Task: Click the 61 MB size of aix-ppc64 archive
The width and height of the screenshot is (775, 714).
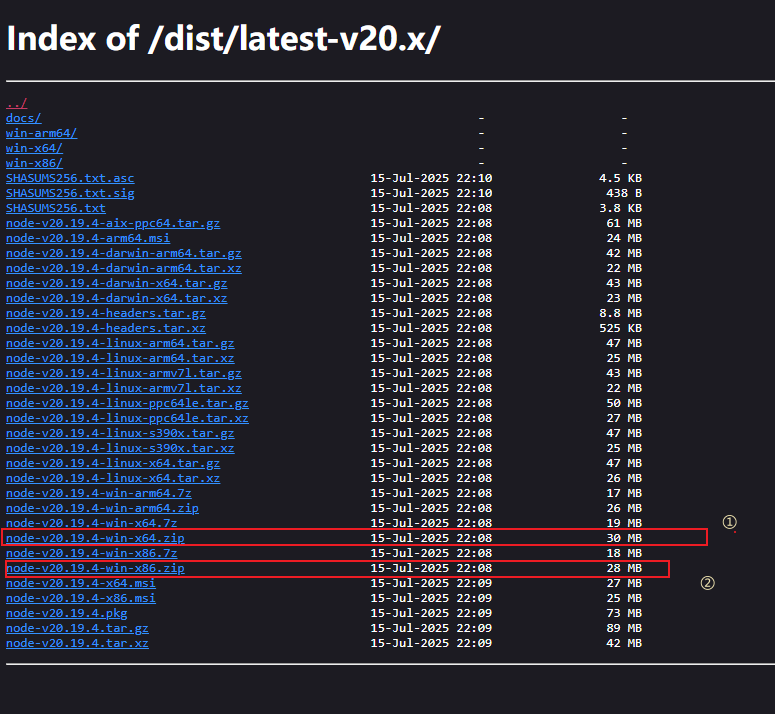Action: [624, 223]
